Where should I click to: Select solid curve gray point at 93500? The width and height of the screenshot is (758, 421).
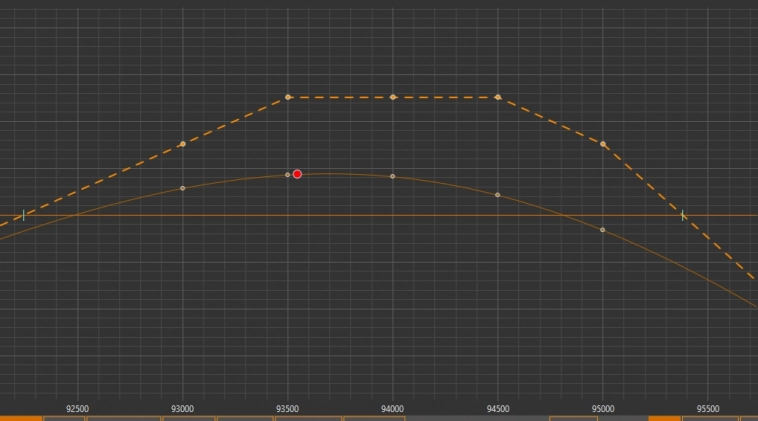pyautogui.click(x=287, y=175)
